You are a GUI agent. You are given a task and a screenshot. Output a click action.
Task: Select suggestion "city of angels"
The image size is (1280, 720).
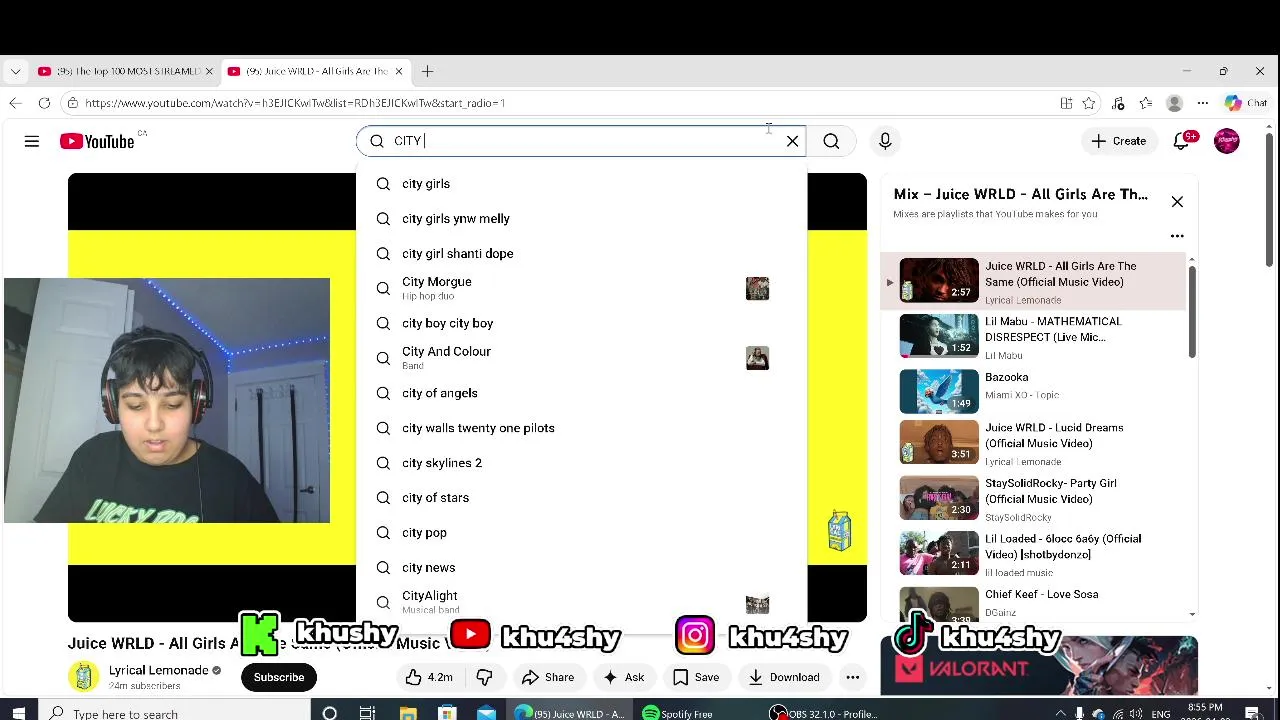pyautogui.click(x=581, y=393)
